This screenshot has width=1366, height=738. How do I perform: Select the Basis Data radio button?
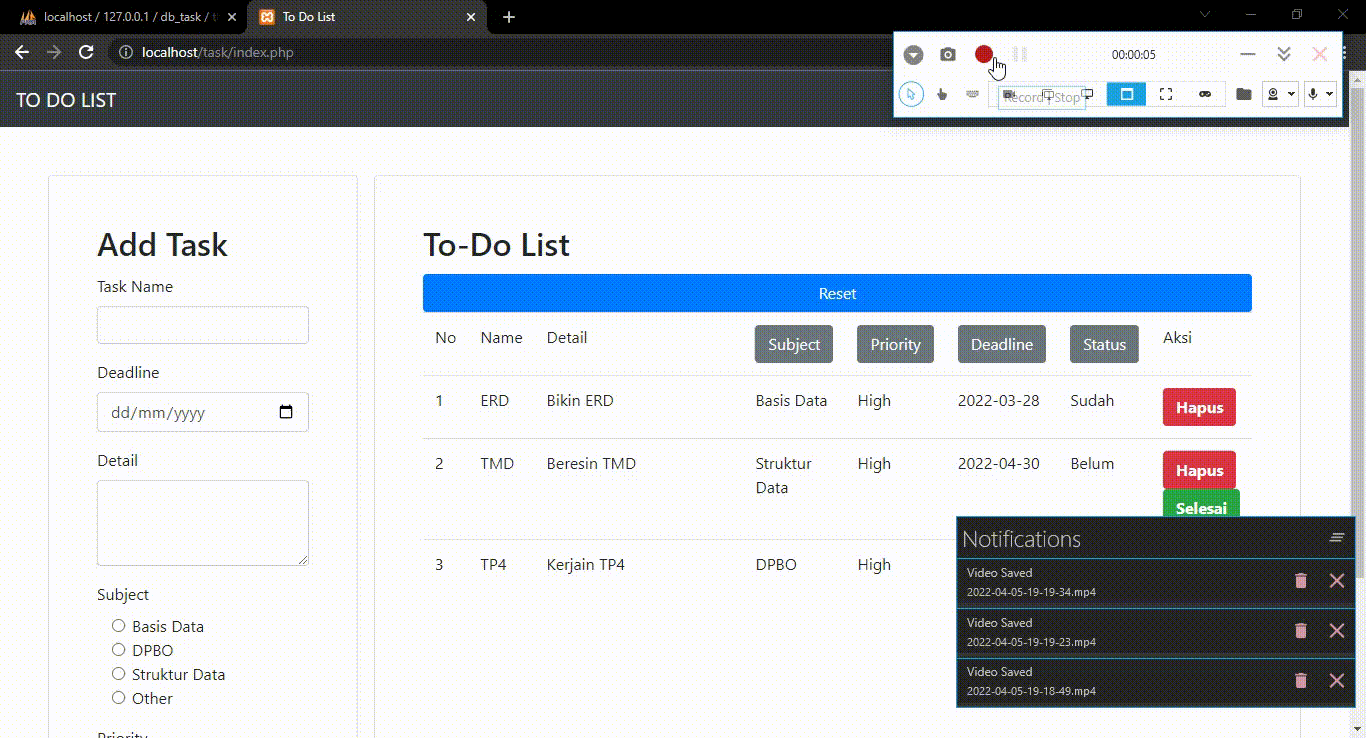[118, 626]
